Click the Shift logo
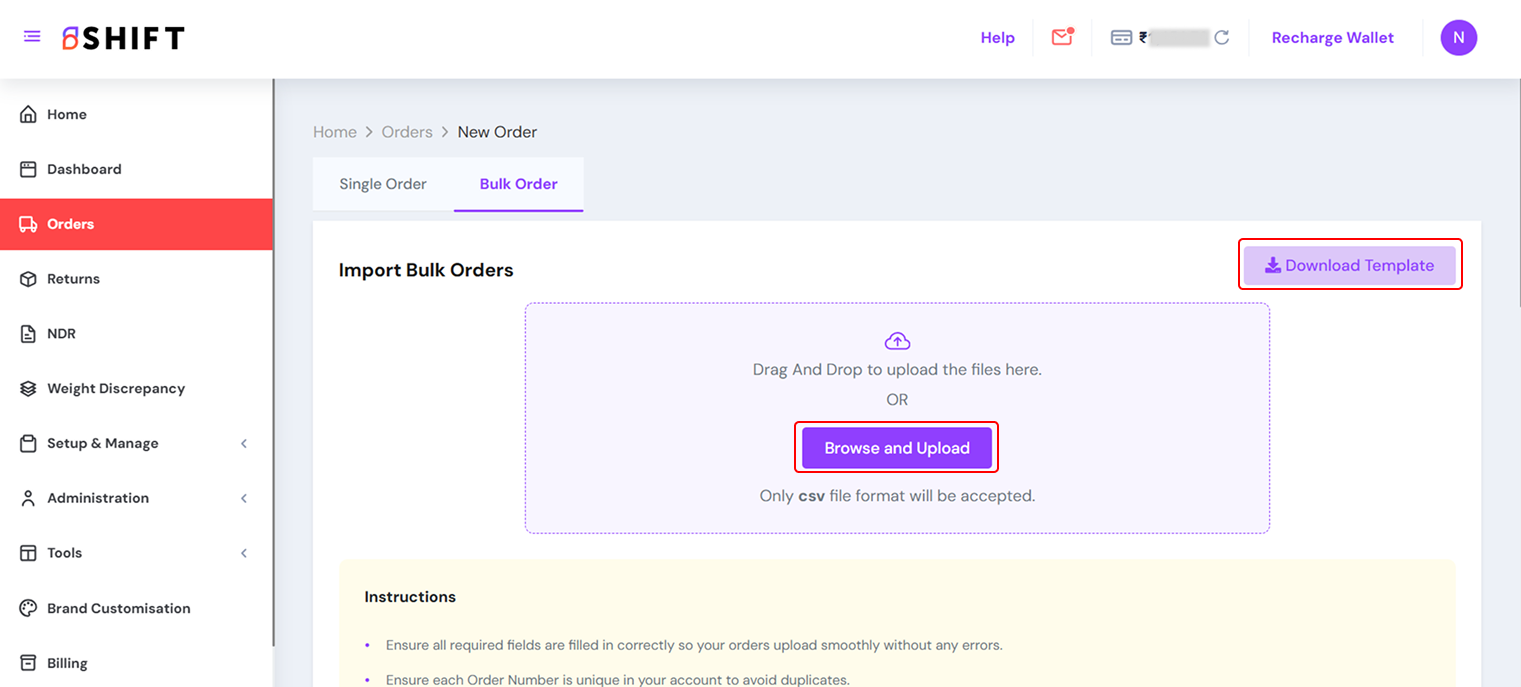The height and width of the screenshot is (687, 1521). tap(123, 38)
